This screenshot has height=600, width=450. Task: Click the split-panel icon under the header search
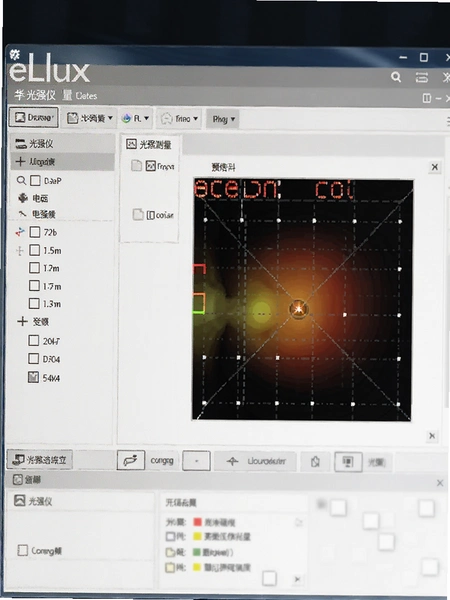pyautogui.click(x=427, y=98)
